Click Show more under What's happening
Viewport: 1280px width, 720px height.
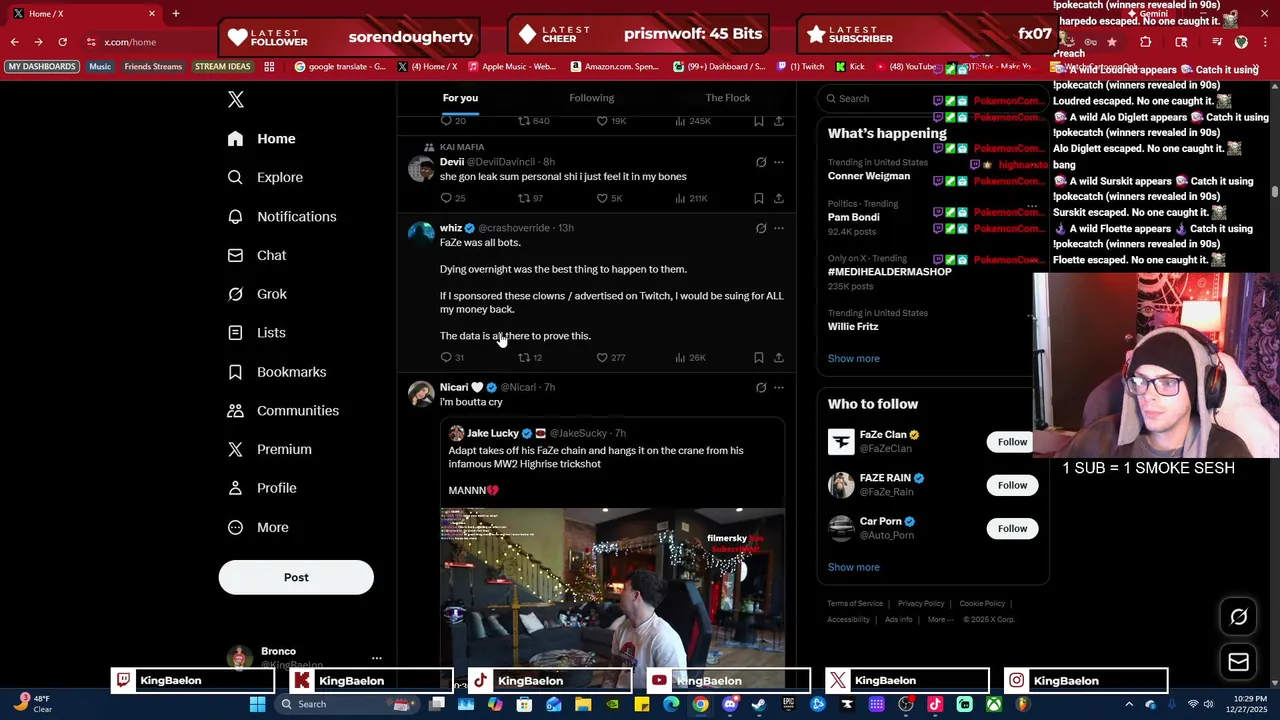coord(853,358)
